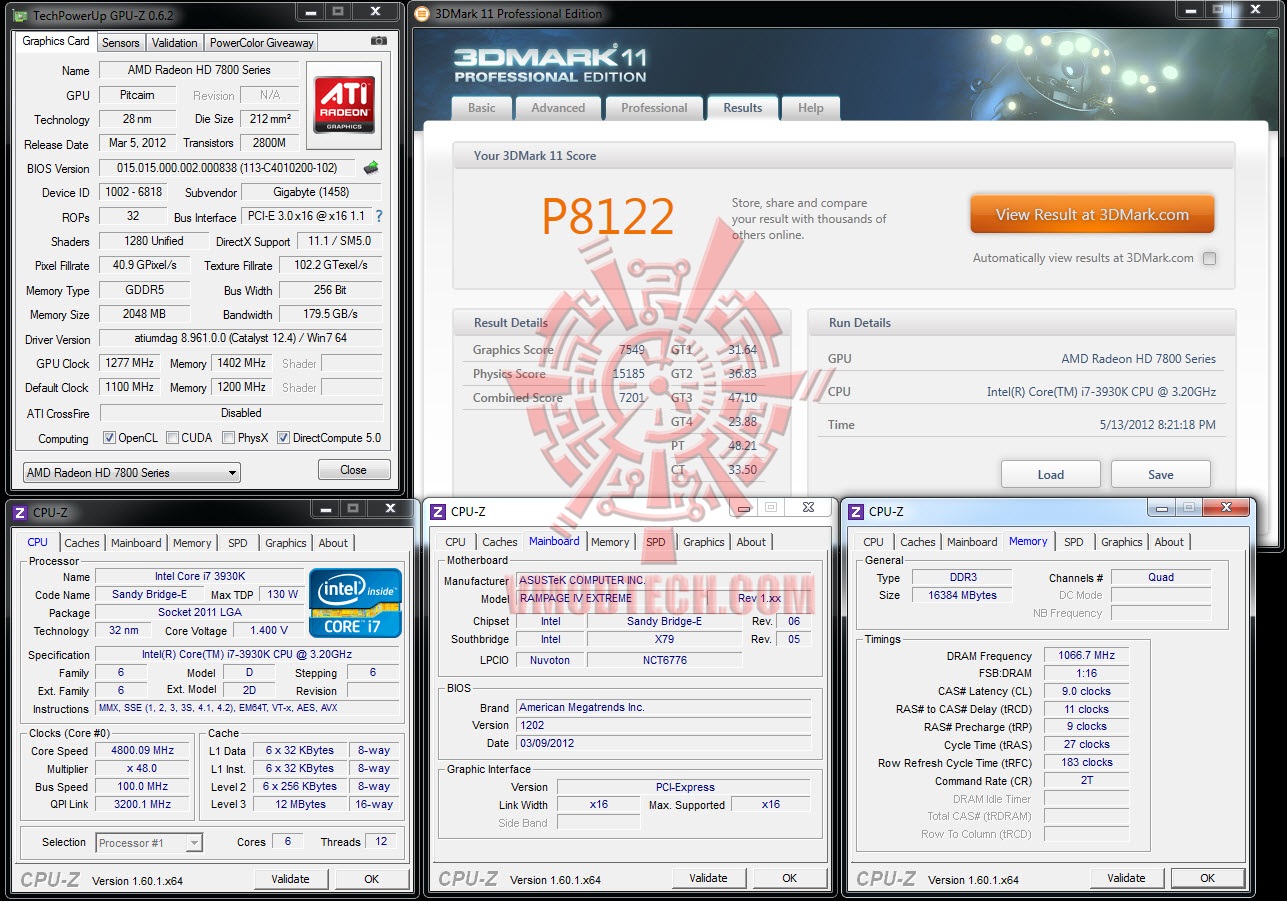Click the Multiplier x 48.0 value
This screenshot has width=1287, height=901.
(144, 768)
